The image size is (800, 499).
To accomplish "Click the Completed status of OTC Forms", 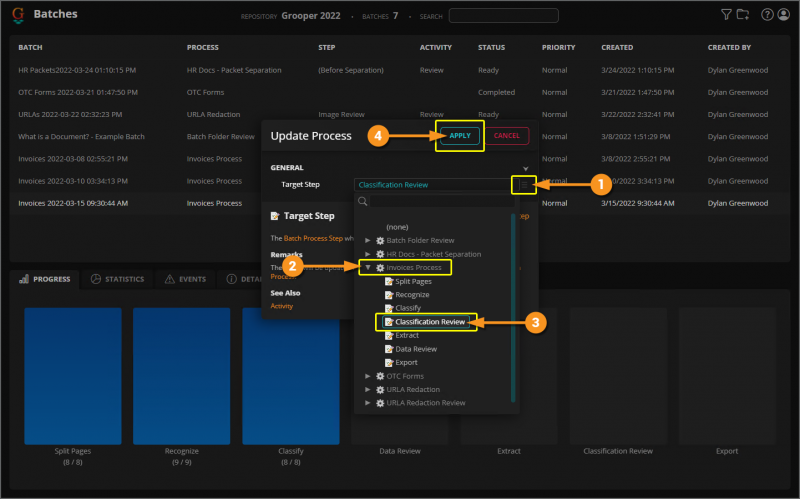I will tap(496, 92).
